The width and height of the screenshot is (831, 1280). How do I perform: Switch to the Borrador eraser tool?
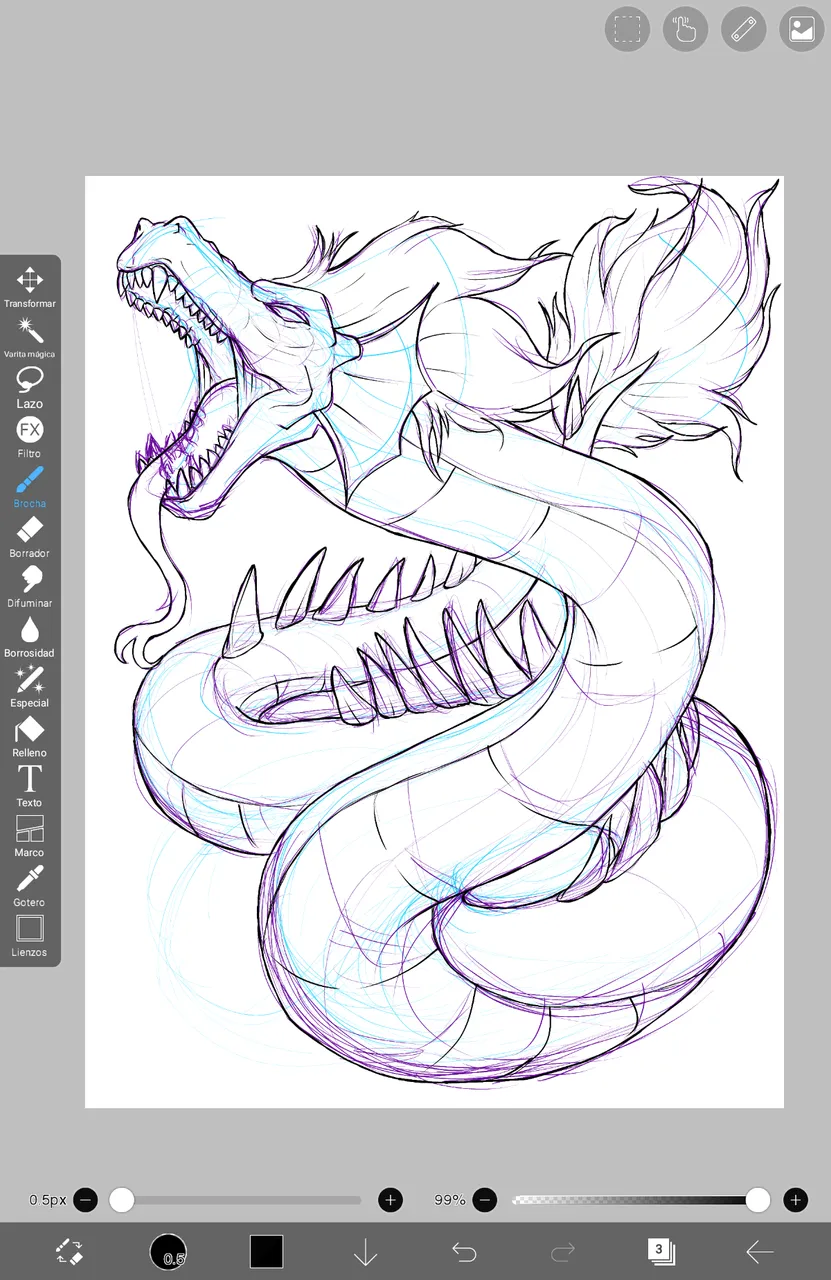pos(29,537)
